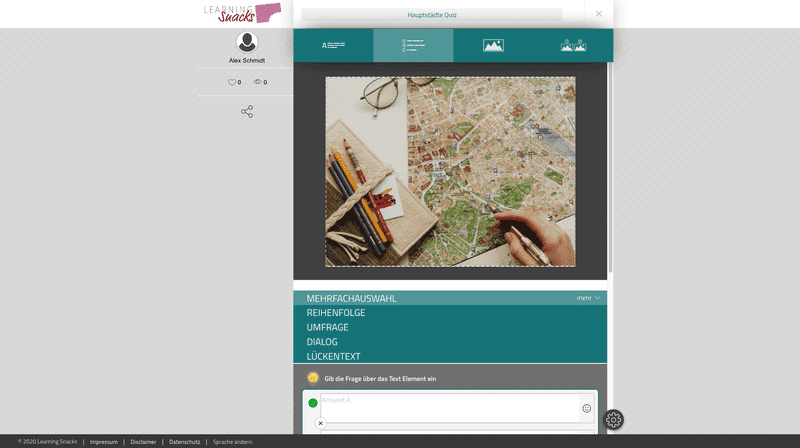This screenshot has height=448, width=800.
Task: Select the DIALOG question type
Action: click(x=322, y=342)
